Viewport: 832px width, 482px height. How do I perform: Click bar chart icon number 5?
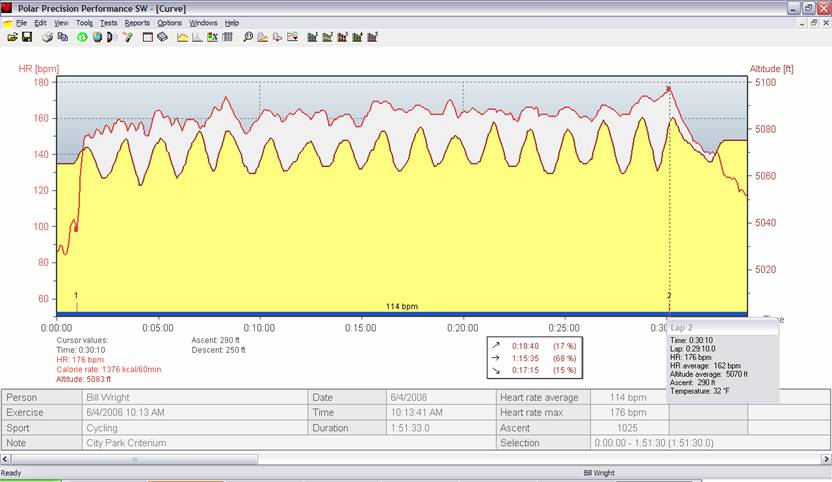[372, 37]
